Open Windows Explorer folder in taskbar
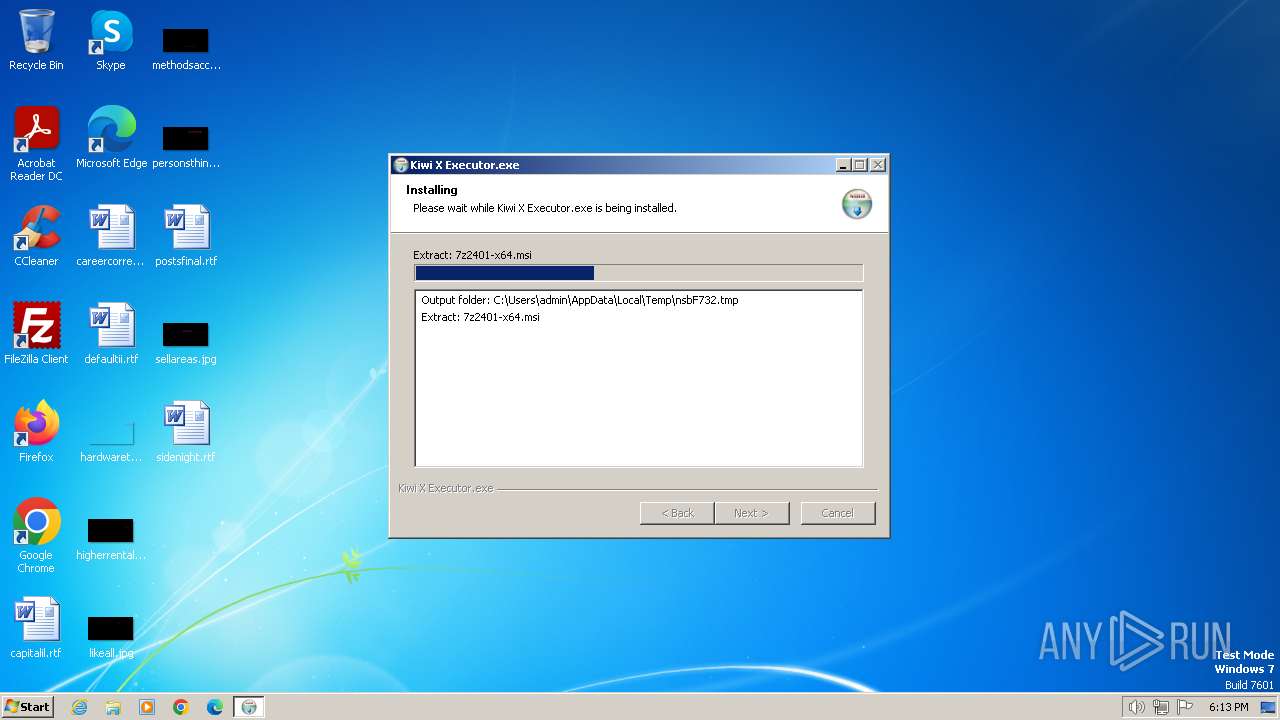 [x=113, y=707]
